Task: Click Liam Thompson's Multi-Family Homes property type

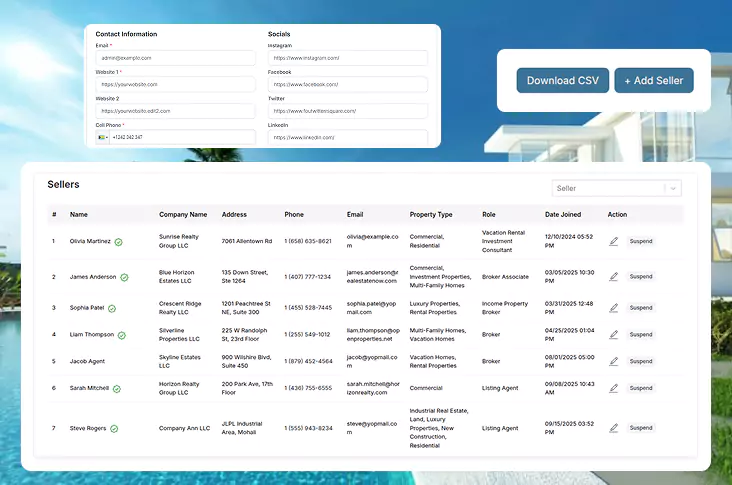Action: 437,330
